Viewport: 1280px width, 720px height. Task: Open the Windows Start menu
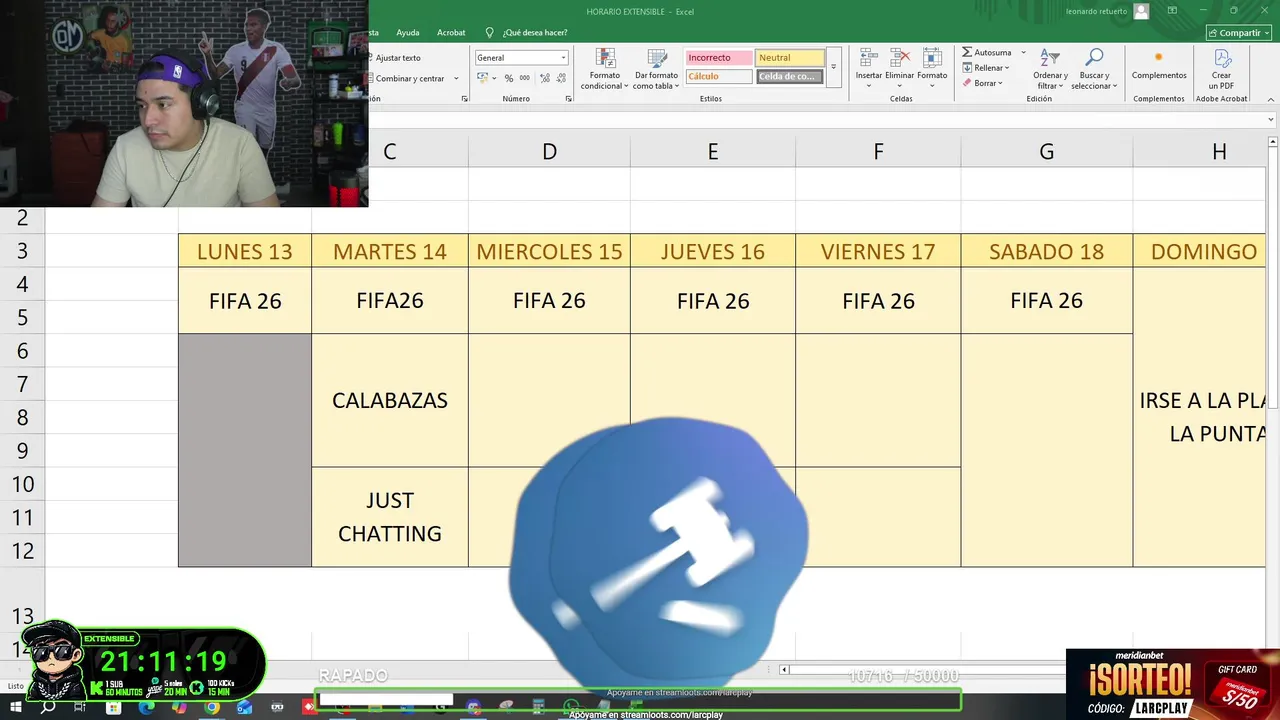(15, 707)
